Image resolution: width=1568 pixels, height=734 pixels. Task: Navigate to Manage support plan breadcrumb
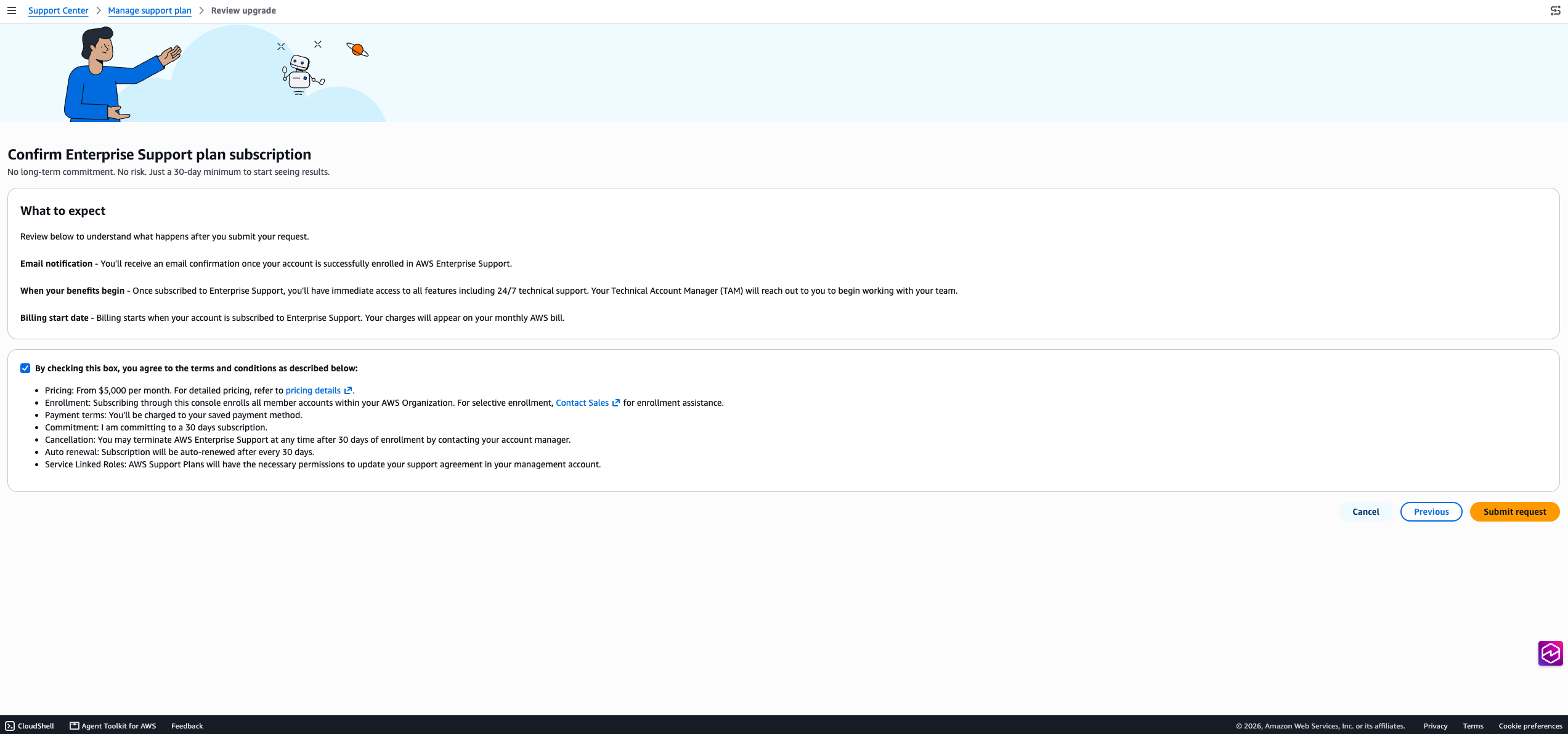coord(150,10)
